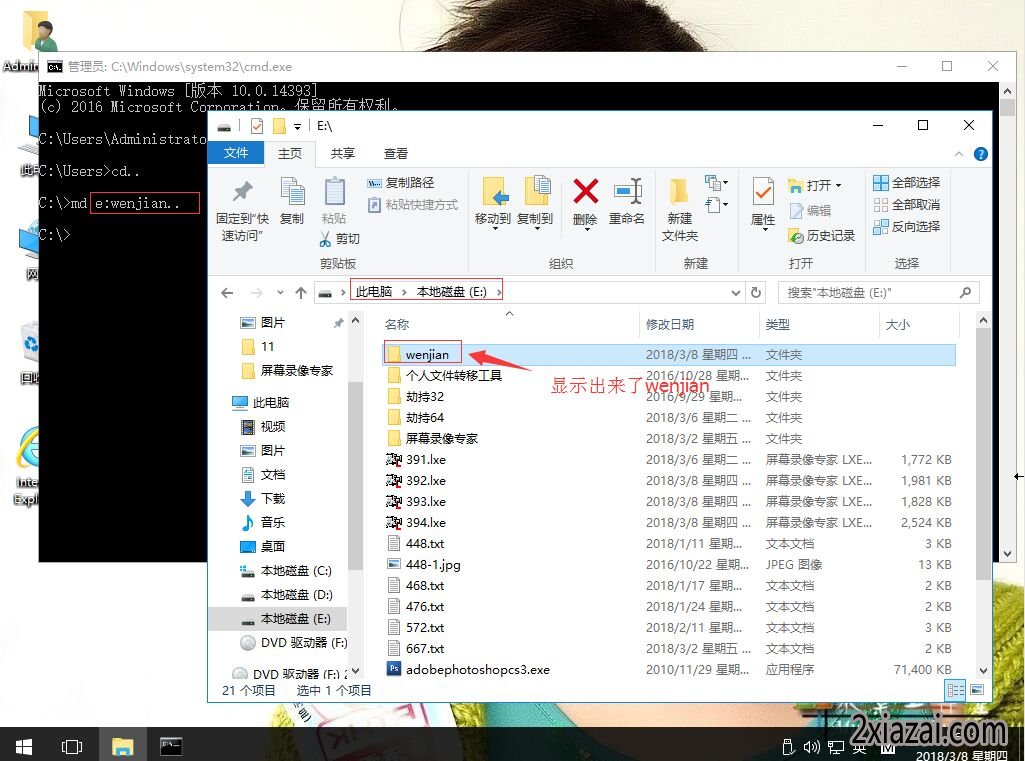Image resolution: width=1025 pixels, height=761 pixels.
Task: Open 属性 properties from the ribbon
Action: 763,191
